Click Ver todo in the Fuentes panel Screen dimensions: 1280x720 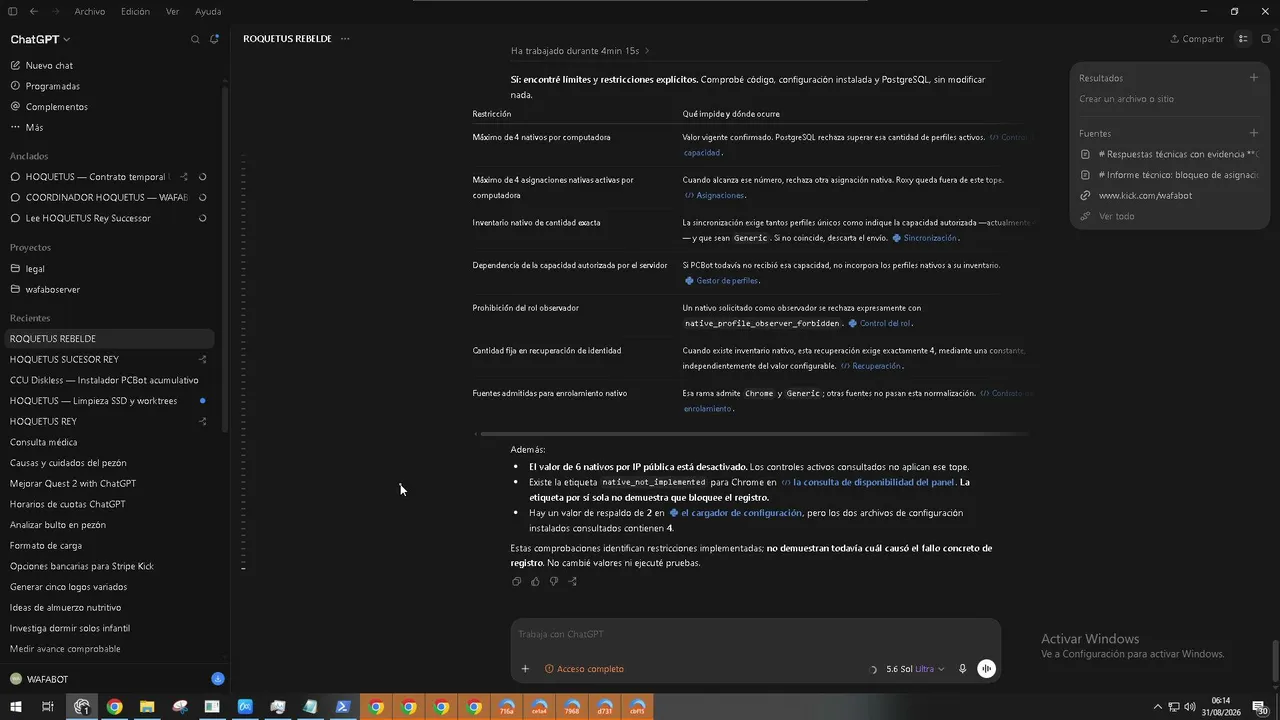pos(1116,216)
